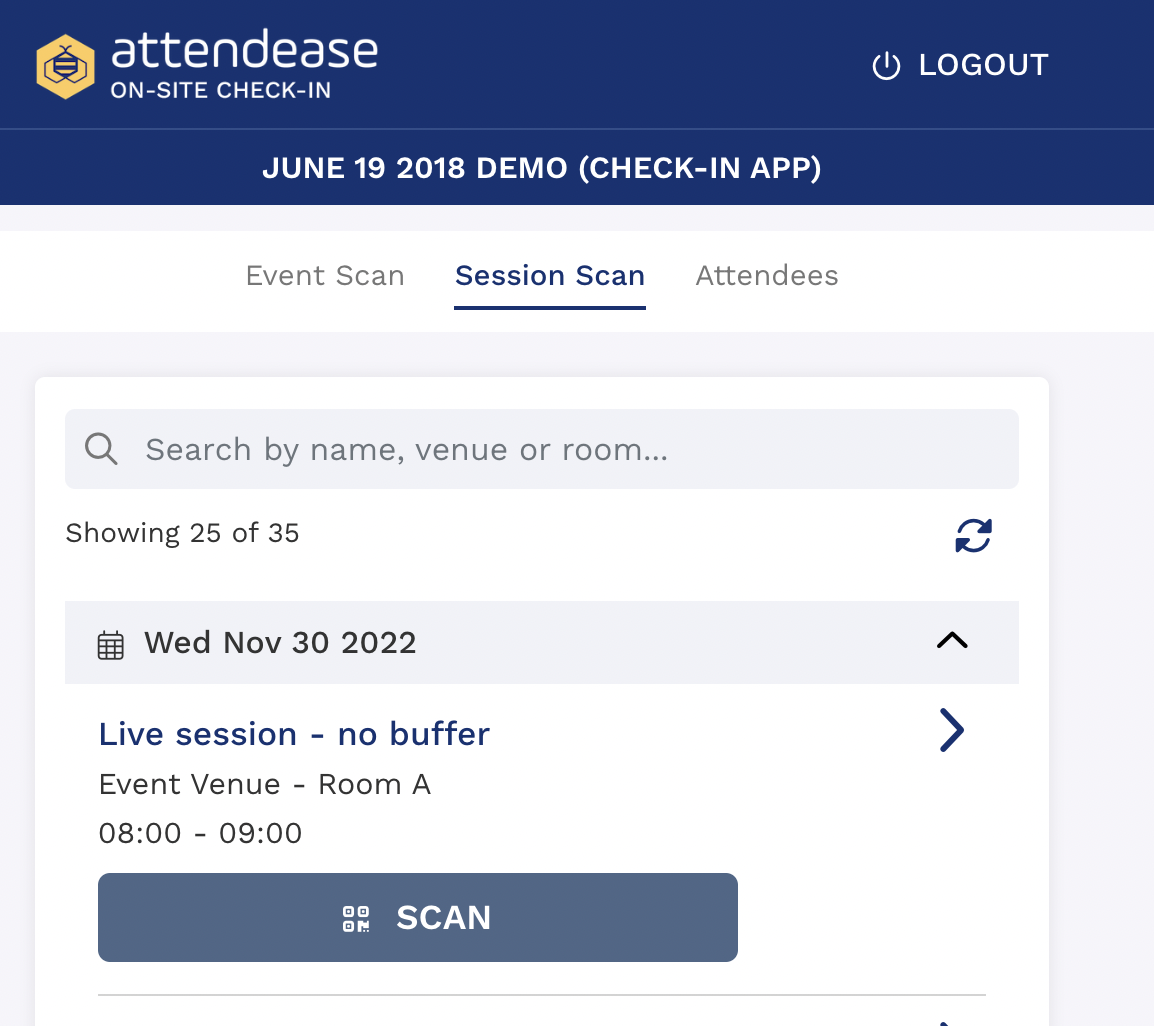Viewport: 1154px width, 1026px height.
Task: Open the Attendees tab
Action: click(767, 275)
